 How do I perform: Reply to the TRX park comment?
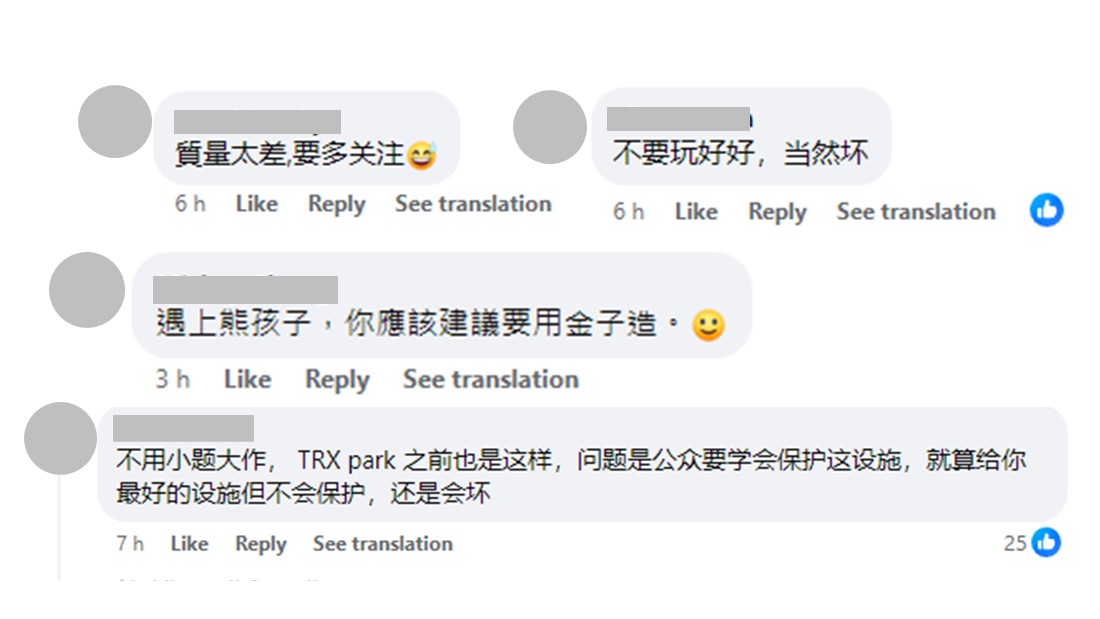(x=260, y=544)
